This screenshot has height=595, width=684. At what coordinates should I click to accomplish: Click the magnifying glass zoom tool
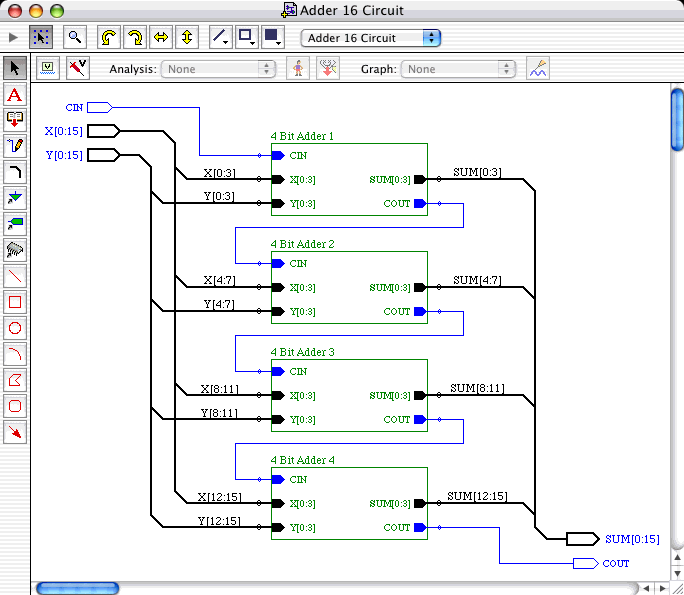click(74, 38)
